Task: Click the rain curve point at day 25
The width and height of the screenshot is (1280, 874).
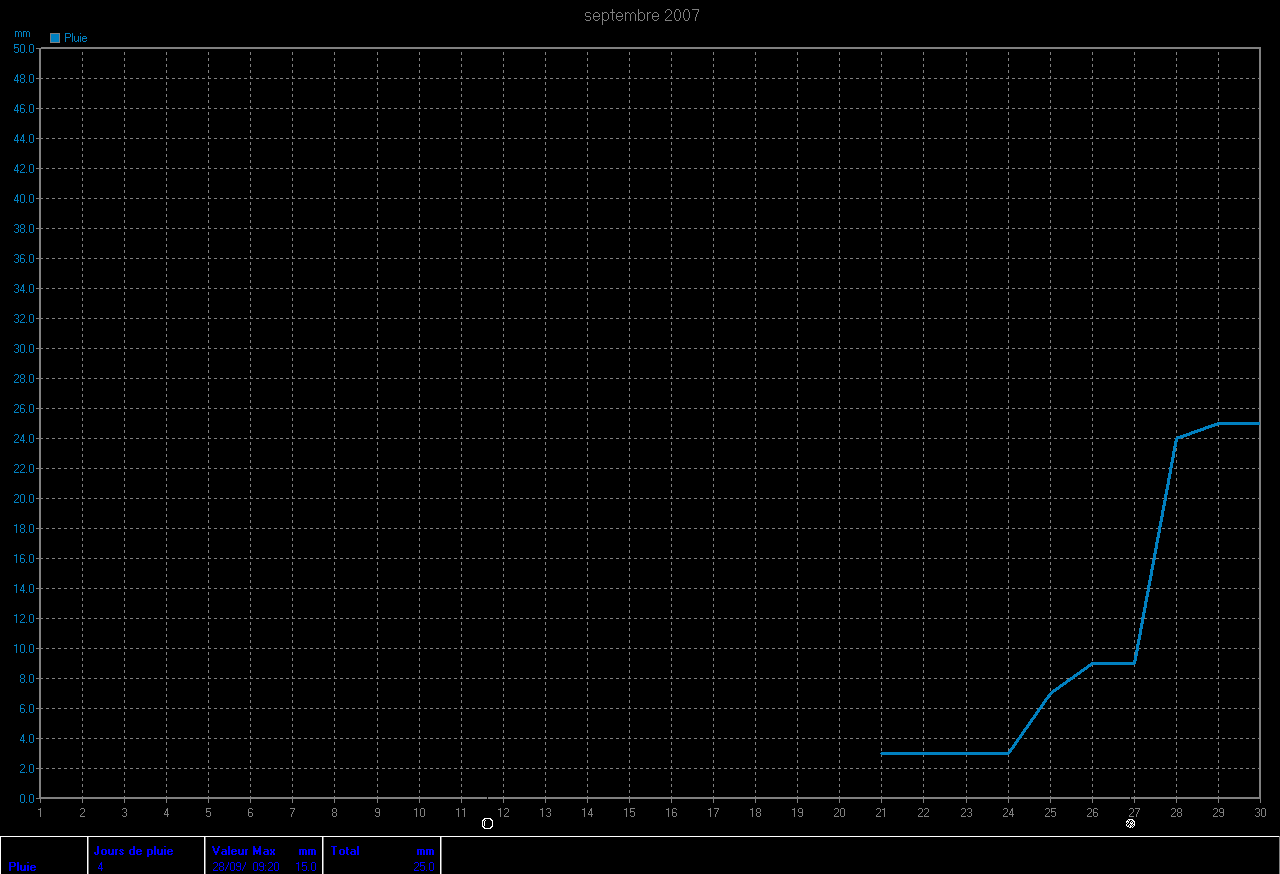Action: pyautogui.click(x=1050, y=693)
